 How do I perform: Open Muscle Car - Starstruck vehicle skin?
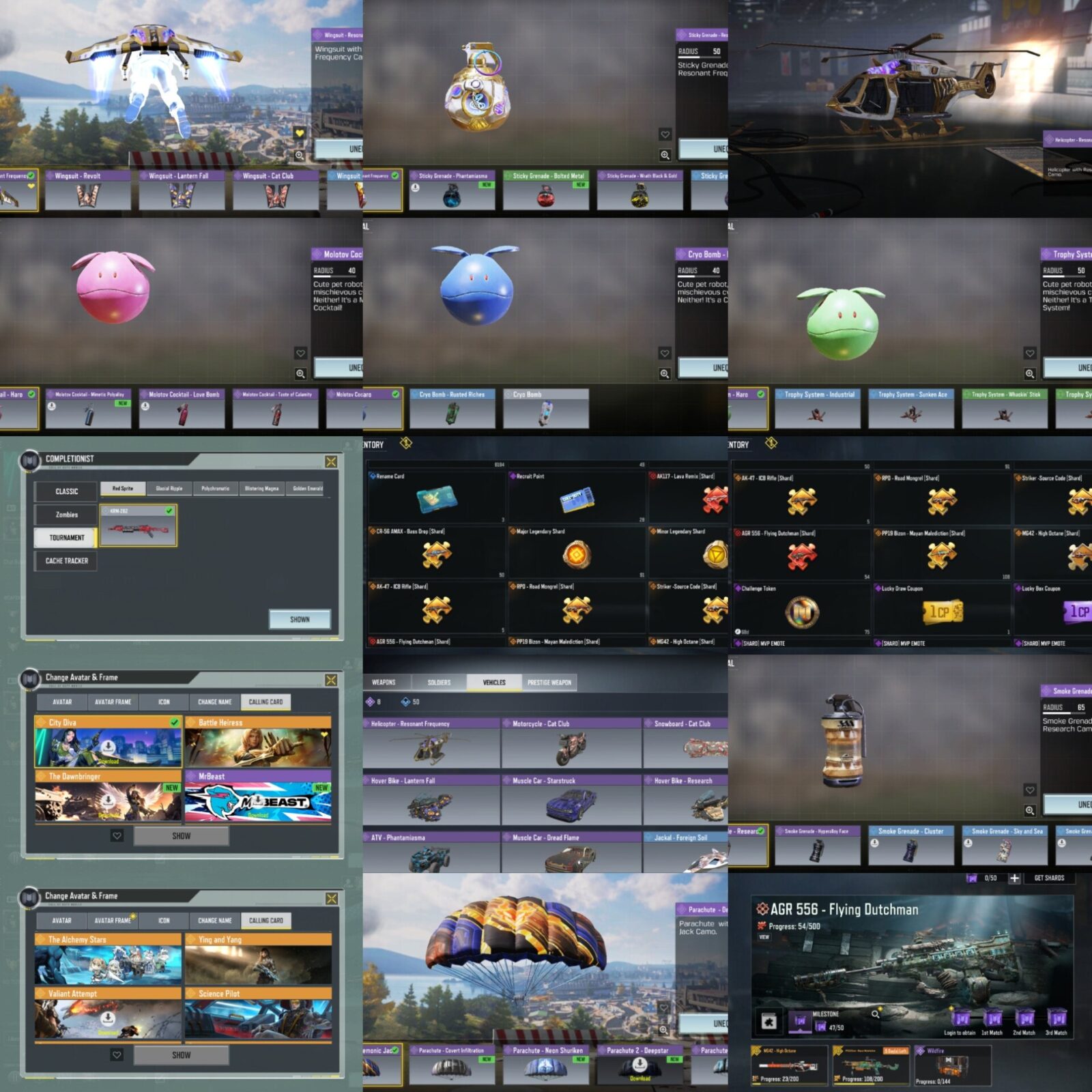(x=571, y=800)
